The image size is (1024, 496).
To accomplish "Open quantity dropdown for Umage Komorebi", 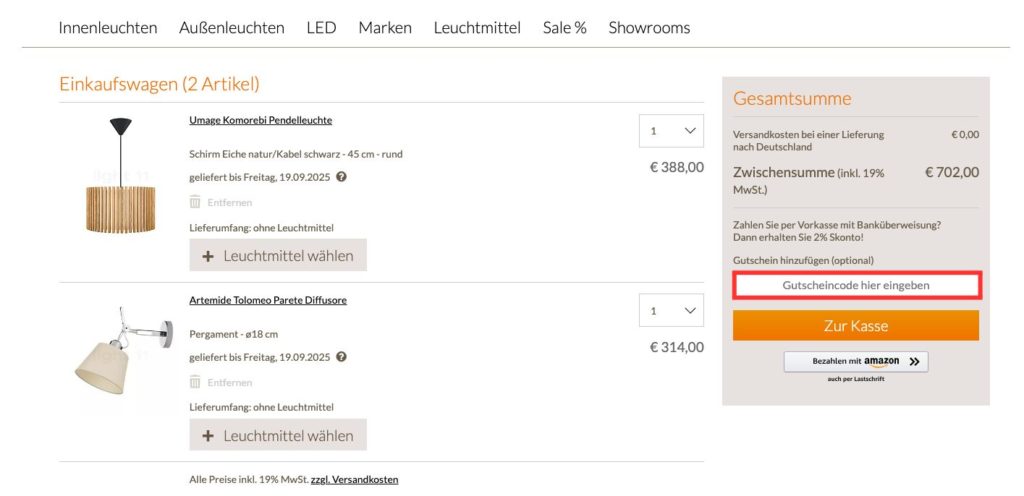I will pyautogui.click(x=671, y=131).
